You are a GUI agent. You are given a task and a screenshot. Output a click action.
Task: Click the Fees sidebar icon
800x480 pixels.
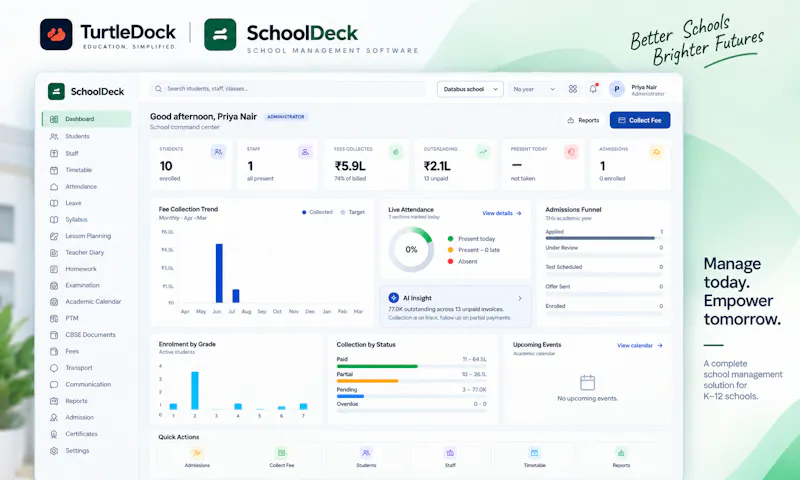54,351
